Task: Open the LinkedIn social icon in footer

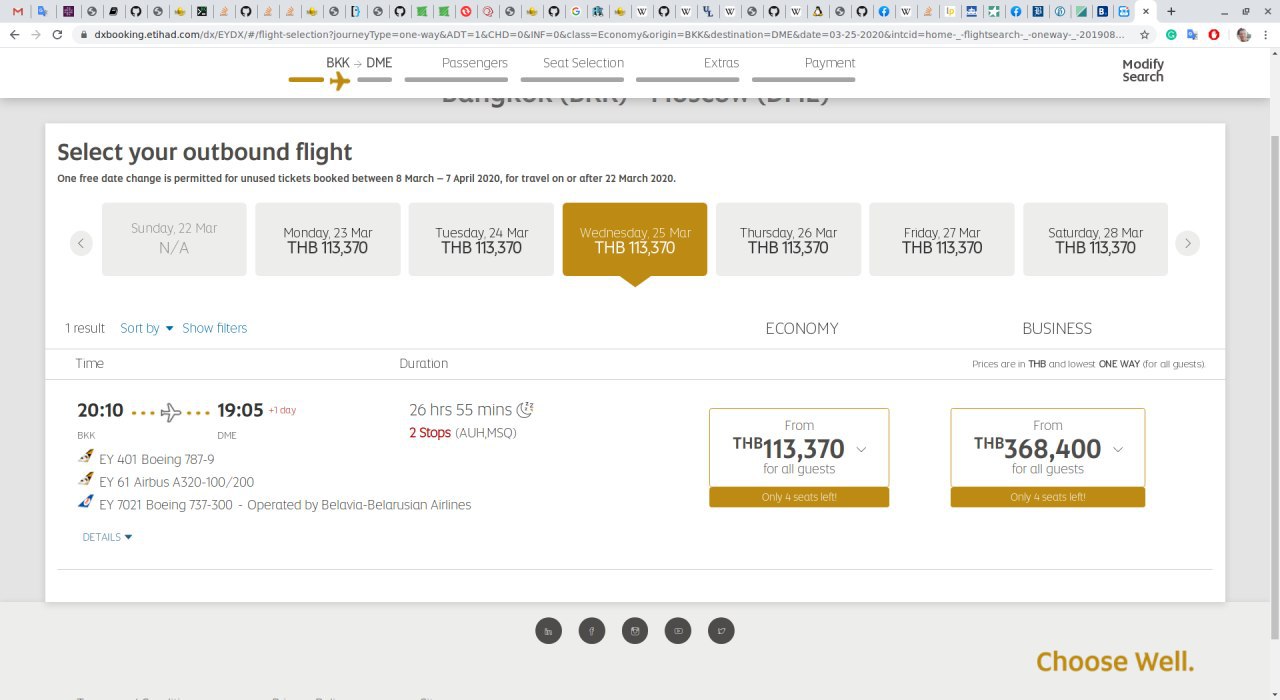Action: click(548, 631)
